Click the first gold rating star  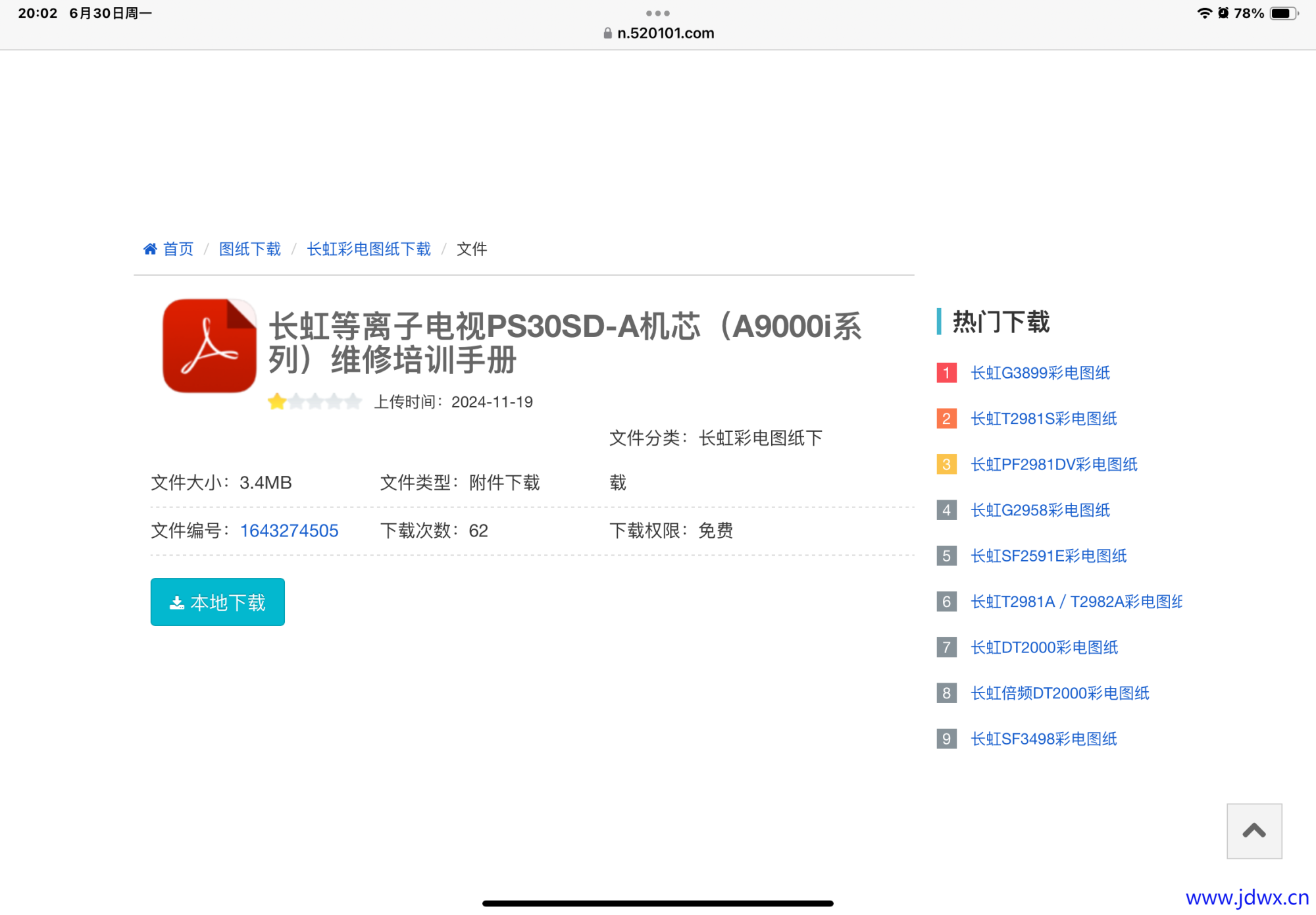pyautogui.click(x=277, y=401)
